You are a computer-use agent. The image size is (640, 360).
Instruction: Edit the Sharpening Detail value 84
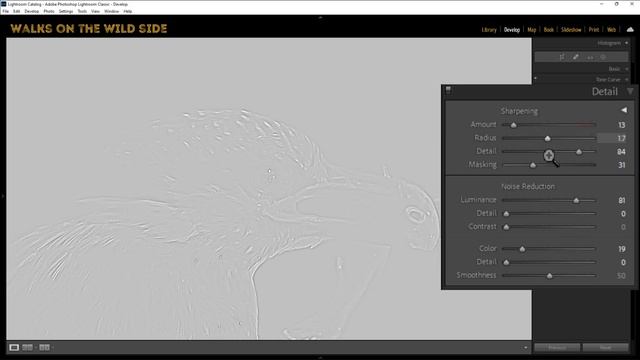tap(621, 152)
